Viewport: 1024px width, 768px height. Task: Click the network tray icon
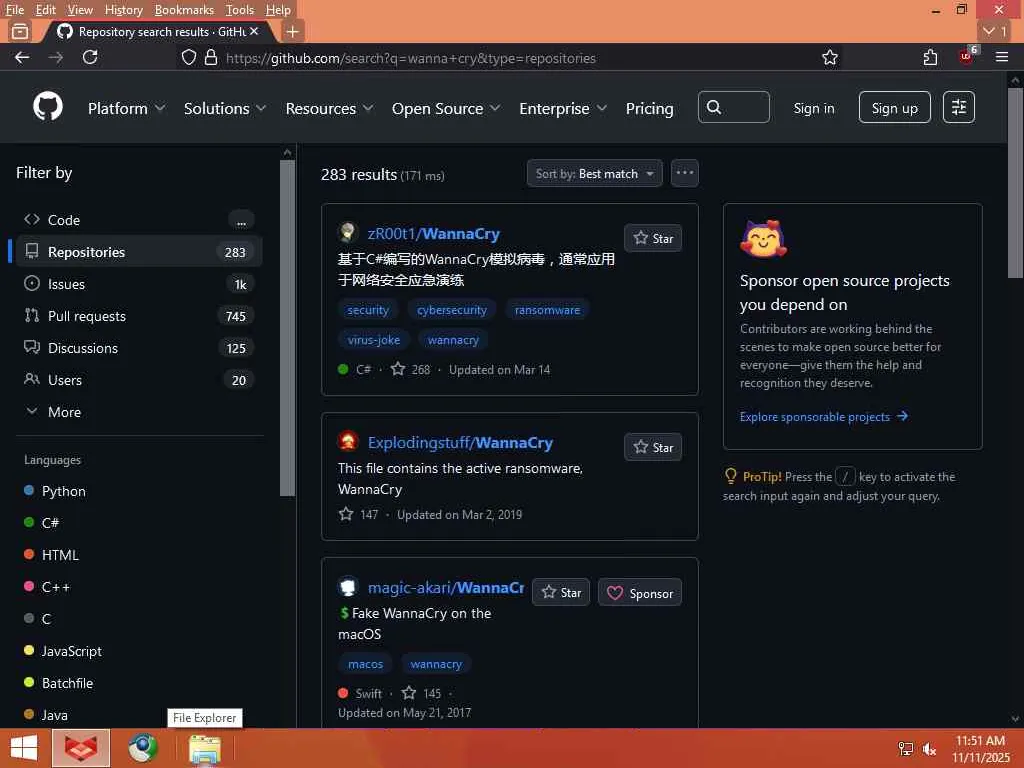tap(906, 748)
